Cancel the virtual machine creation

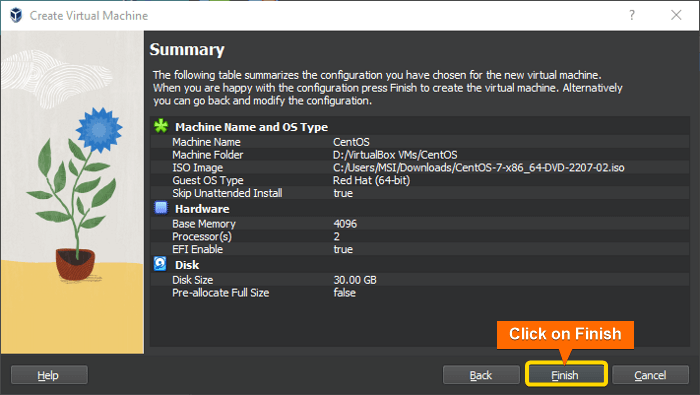coord(650,375)
